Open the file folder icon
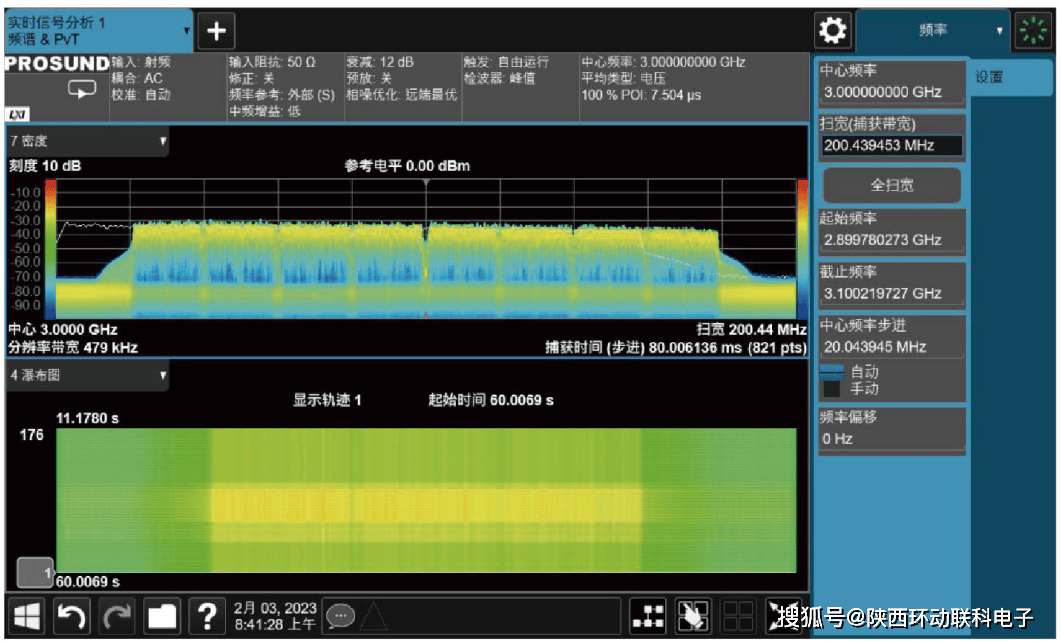Image resolution: width=1060 pixels, height=642 pixels. [162, 617]
